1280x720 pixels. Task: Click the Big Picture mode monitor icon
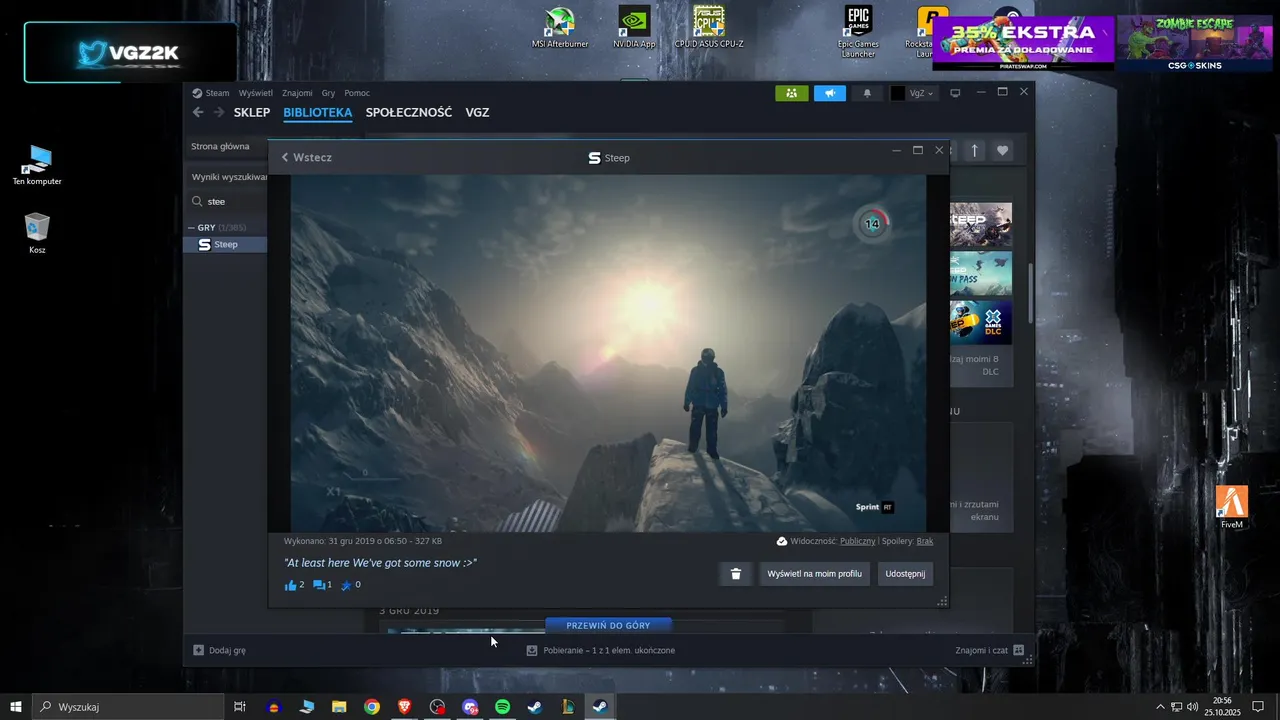click(955, 93)
